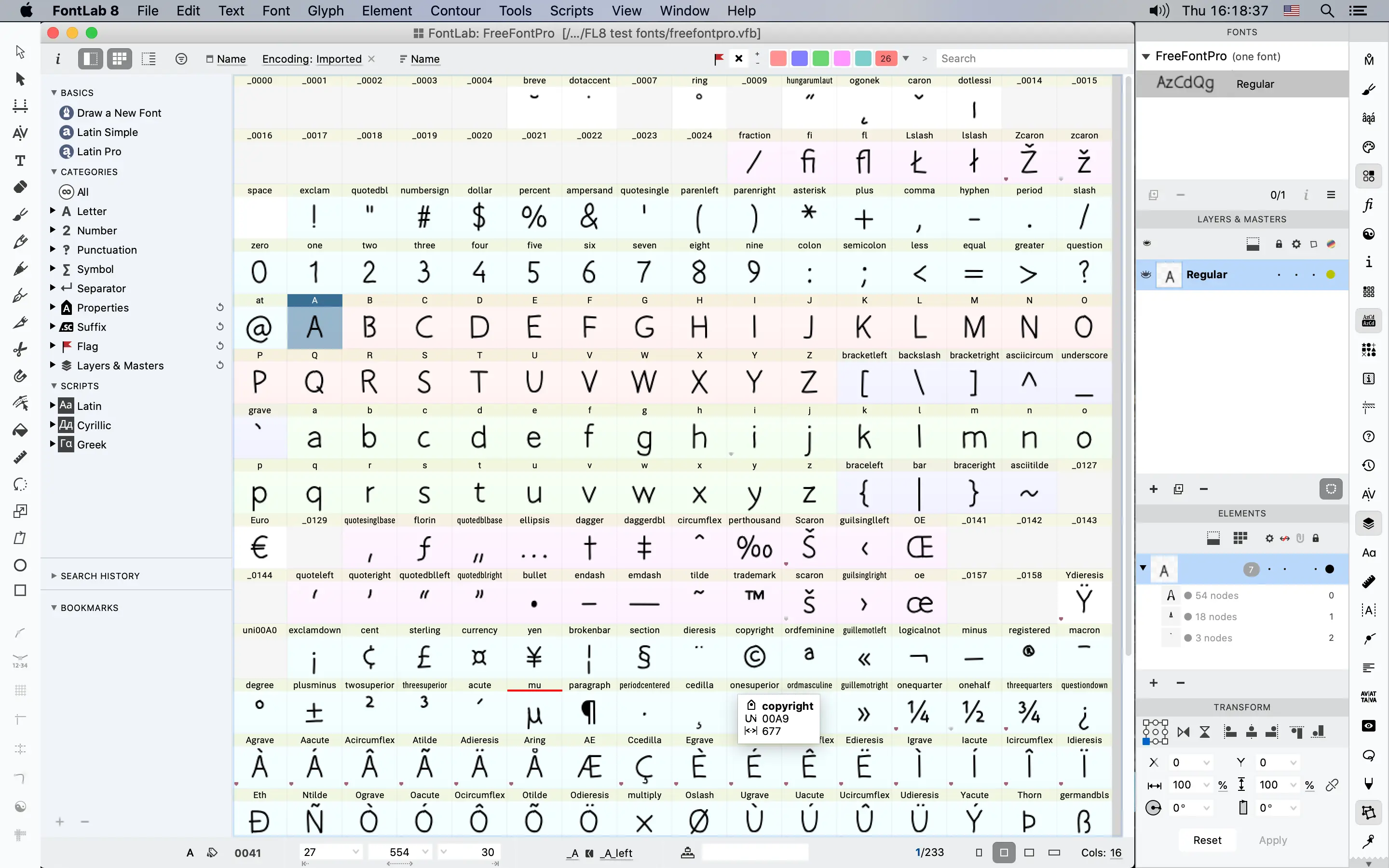Expand the Number category
Image resolution: width=1389 pixels, height=868 pixels.
coord(53,230)
